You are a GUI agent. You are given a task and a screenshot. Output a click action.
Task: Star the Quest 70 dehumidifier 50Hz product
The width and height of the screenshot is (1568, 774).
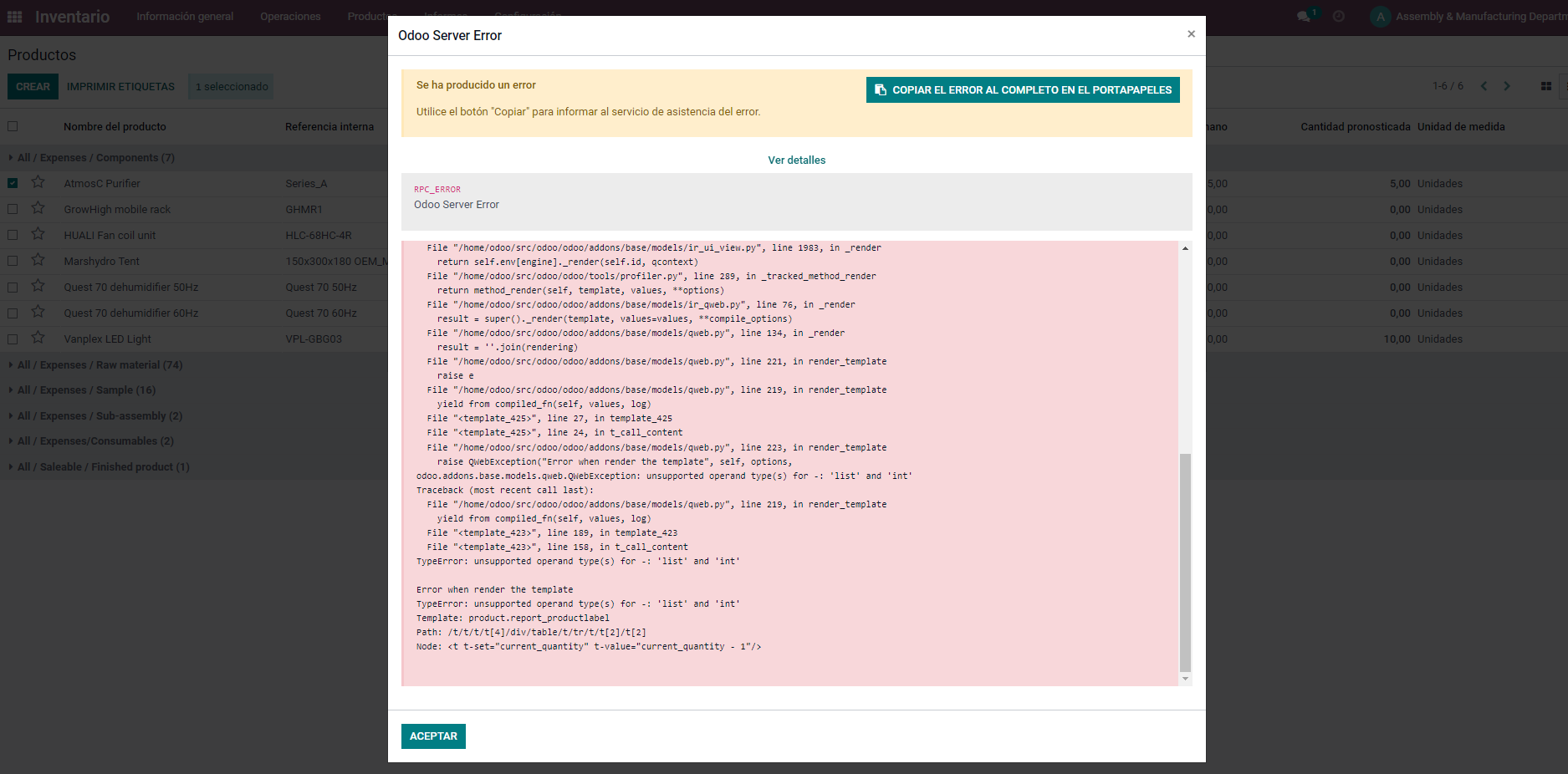[x=38, y=286]
